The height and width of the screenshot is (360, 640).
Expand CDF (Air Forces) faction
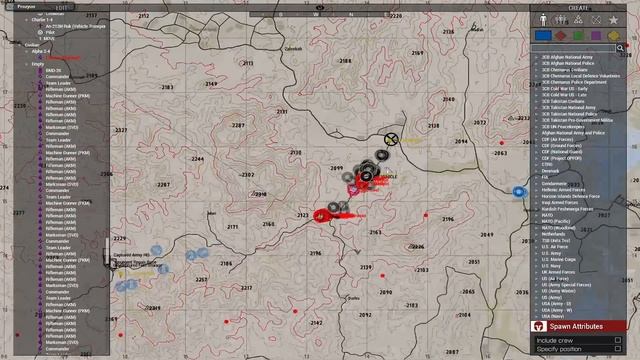point(536,139)
